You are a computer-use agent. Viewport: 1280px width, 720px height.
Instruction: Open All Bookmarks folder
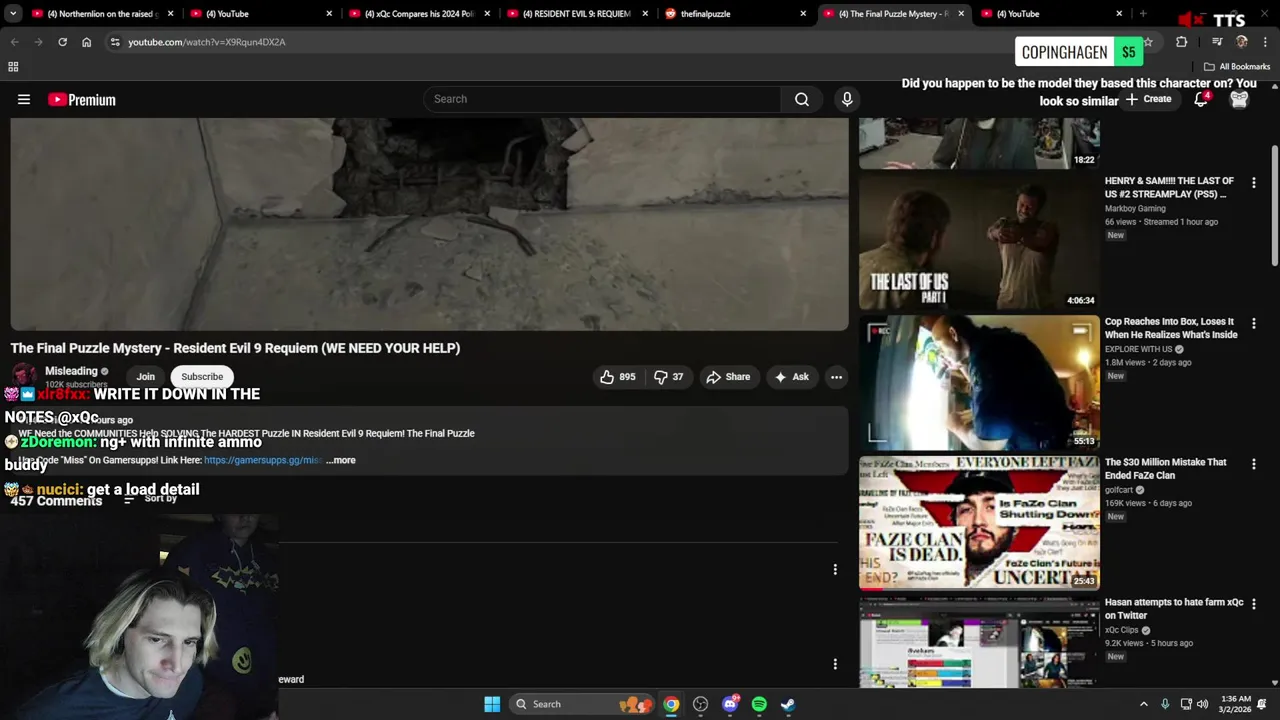point(1237,67)
